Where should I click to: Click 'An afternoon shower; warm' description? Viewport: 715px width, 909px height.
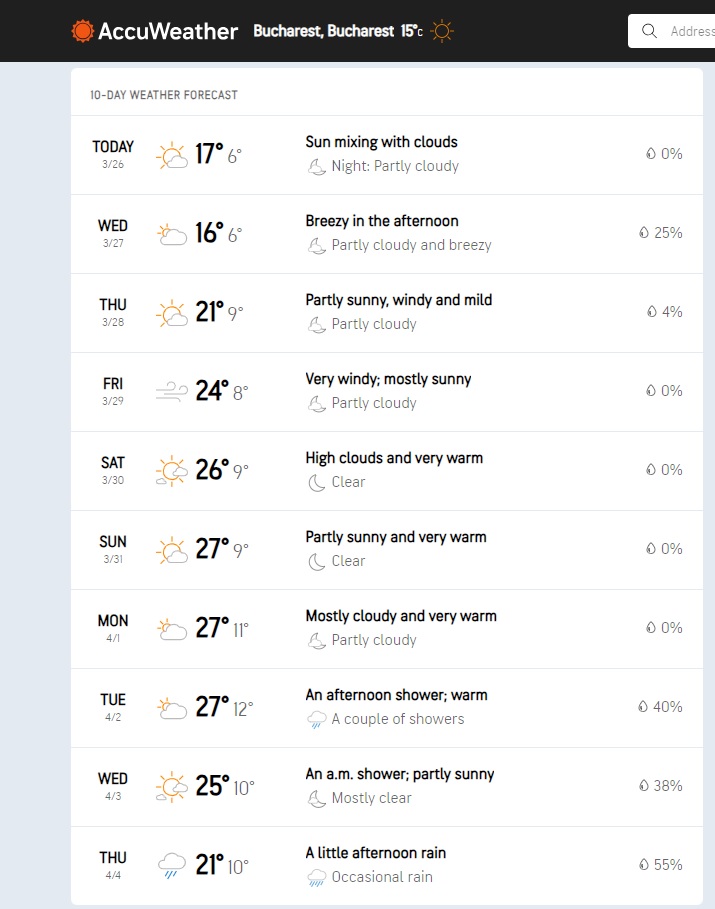point(396,695)
